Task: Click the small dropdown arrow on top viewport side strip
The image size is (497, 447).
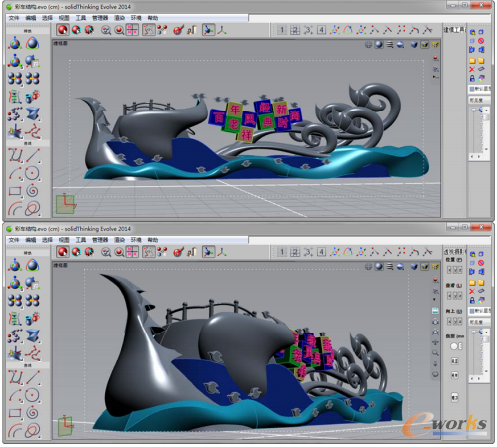Action: [x=435, y=77]
